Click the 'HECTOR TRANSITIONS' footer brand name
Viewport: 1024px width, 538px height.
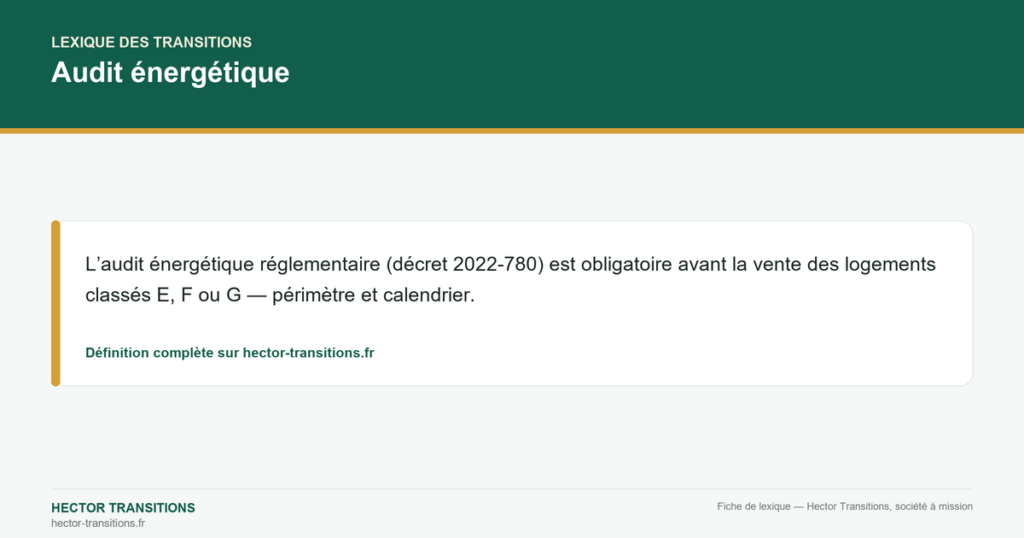click(123, 508)
